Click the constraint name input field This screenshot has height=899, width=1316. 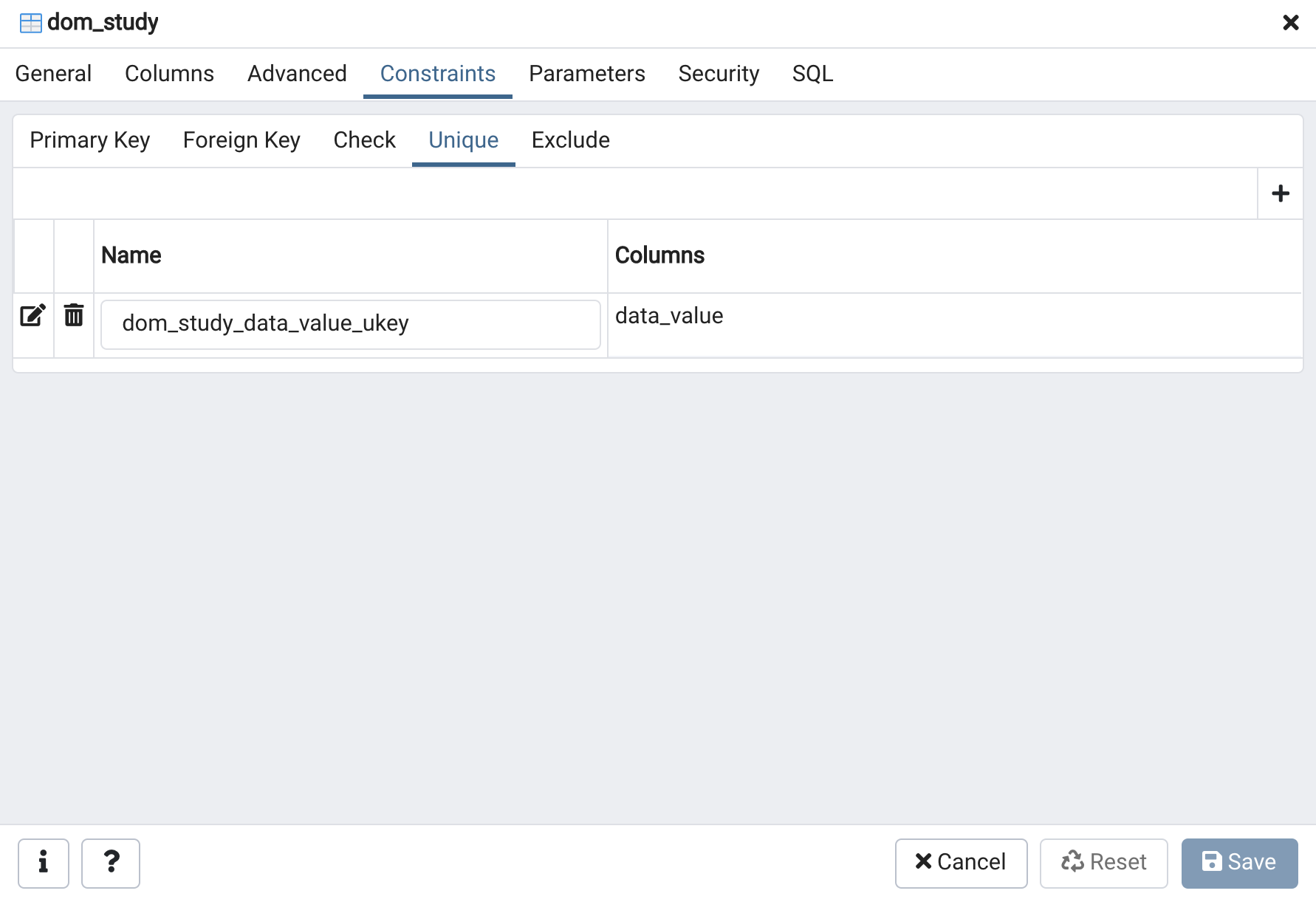[x=350, y=324]
